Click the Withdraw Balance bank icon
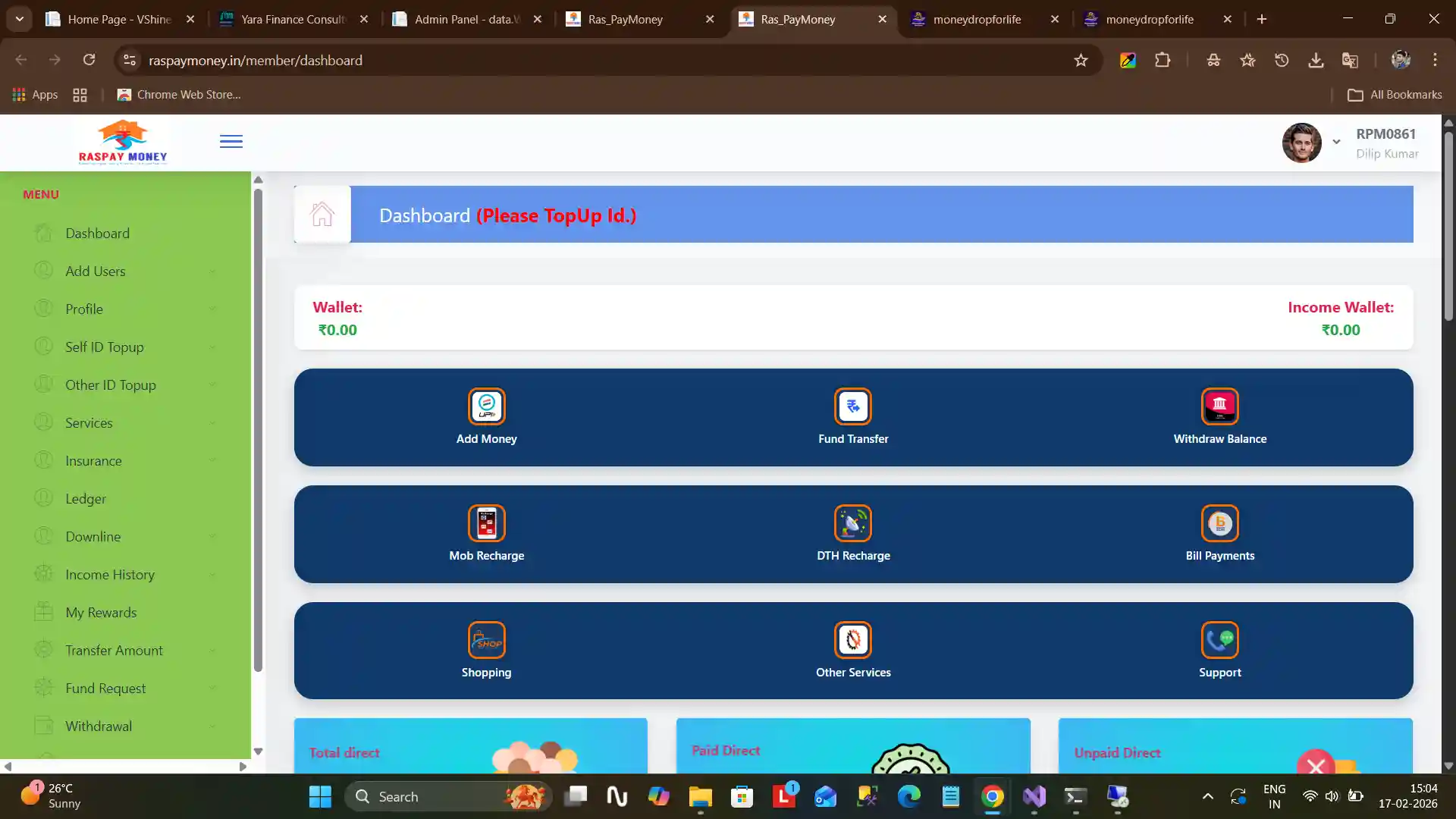 click(1219, 406)
